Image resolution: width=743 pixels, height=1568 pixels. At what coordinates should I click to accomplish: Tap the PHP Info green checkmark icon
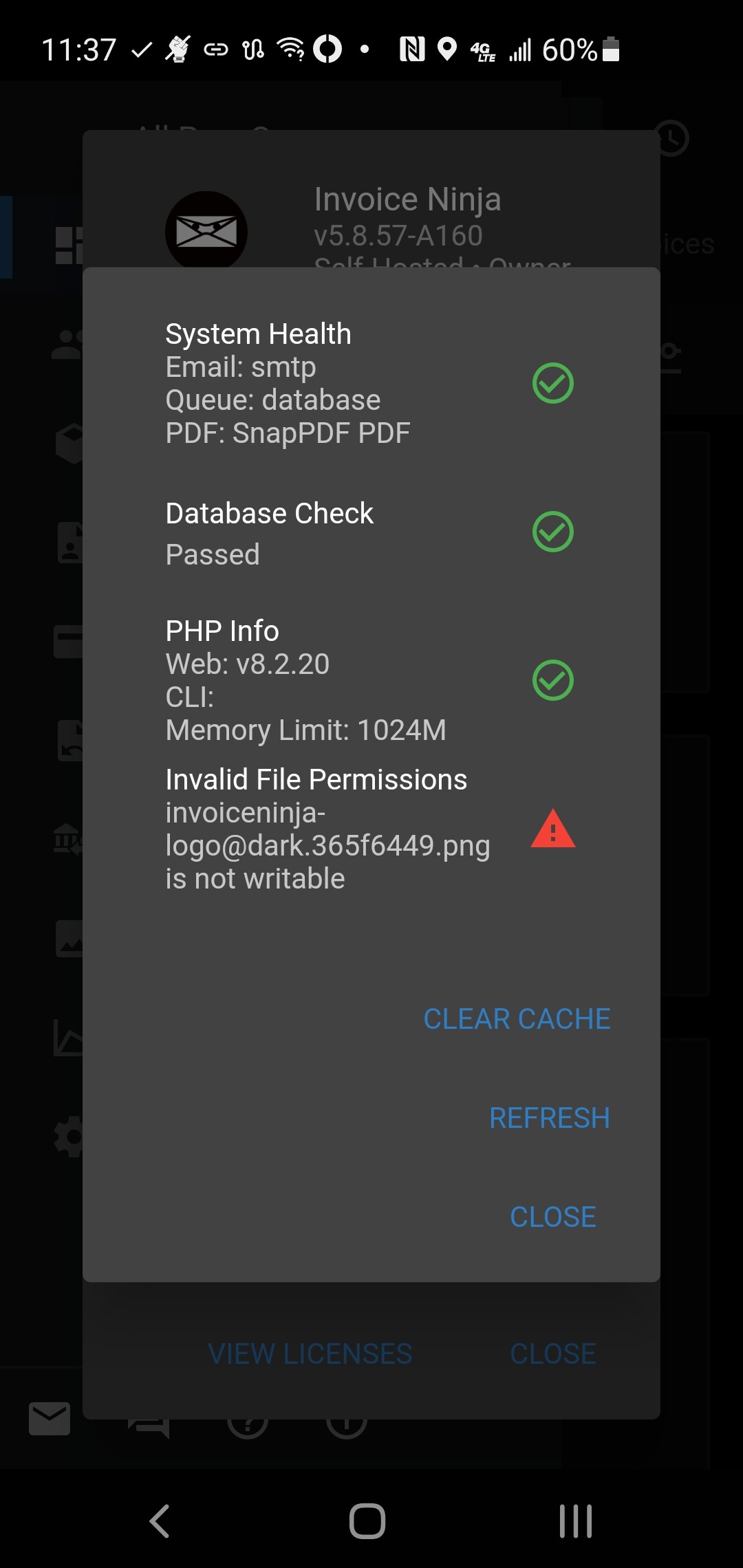[552, 680]
